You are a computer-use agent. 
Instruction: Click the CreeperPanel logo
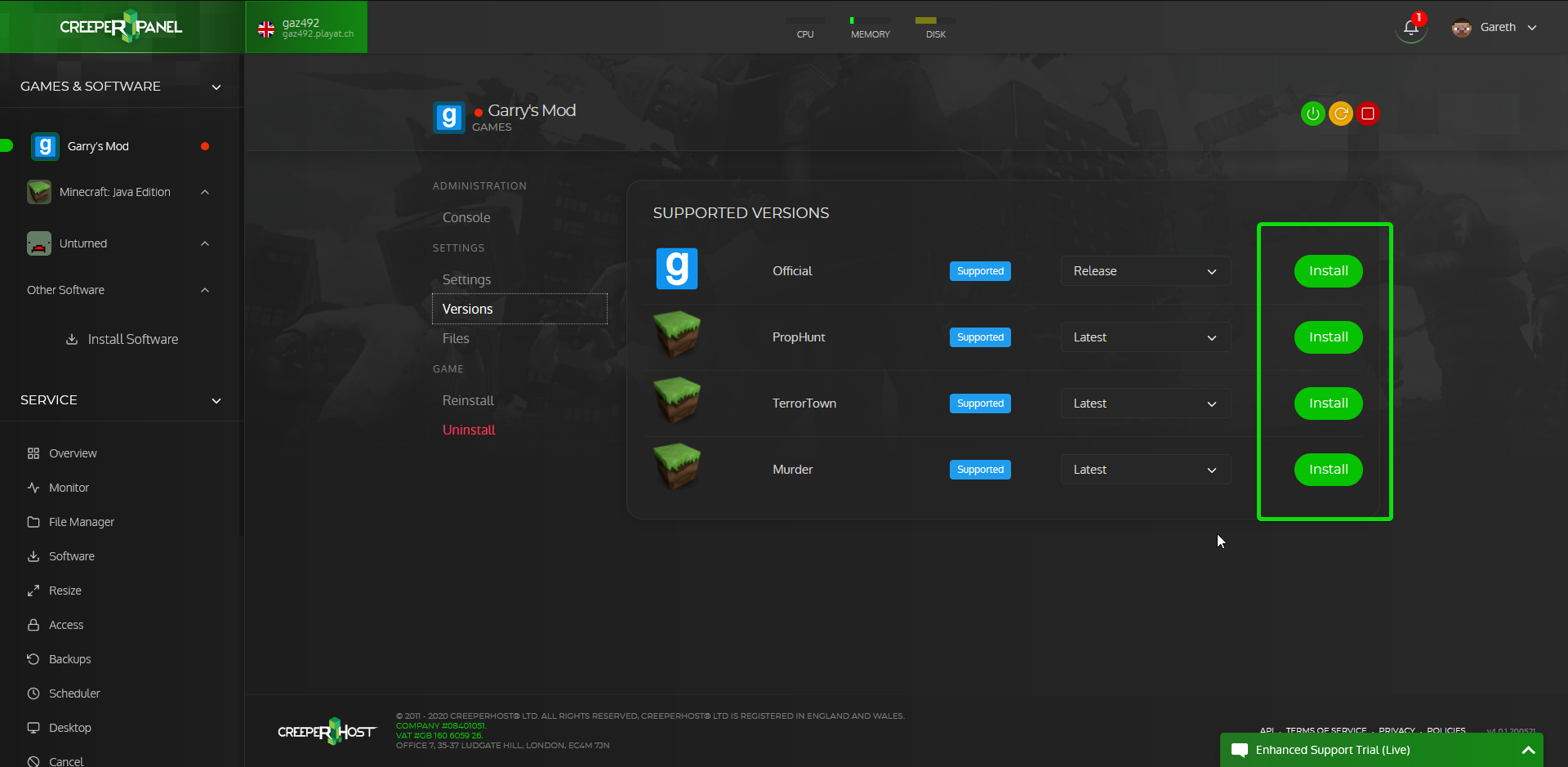121,26
